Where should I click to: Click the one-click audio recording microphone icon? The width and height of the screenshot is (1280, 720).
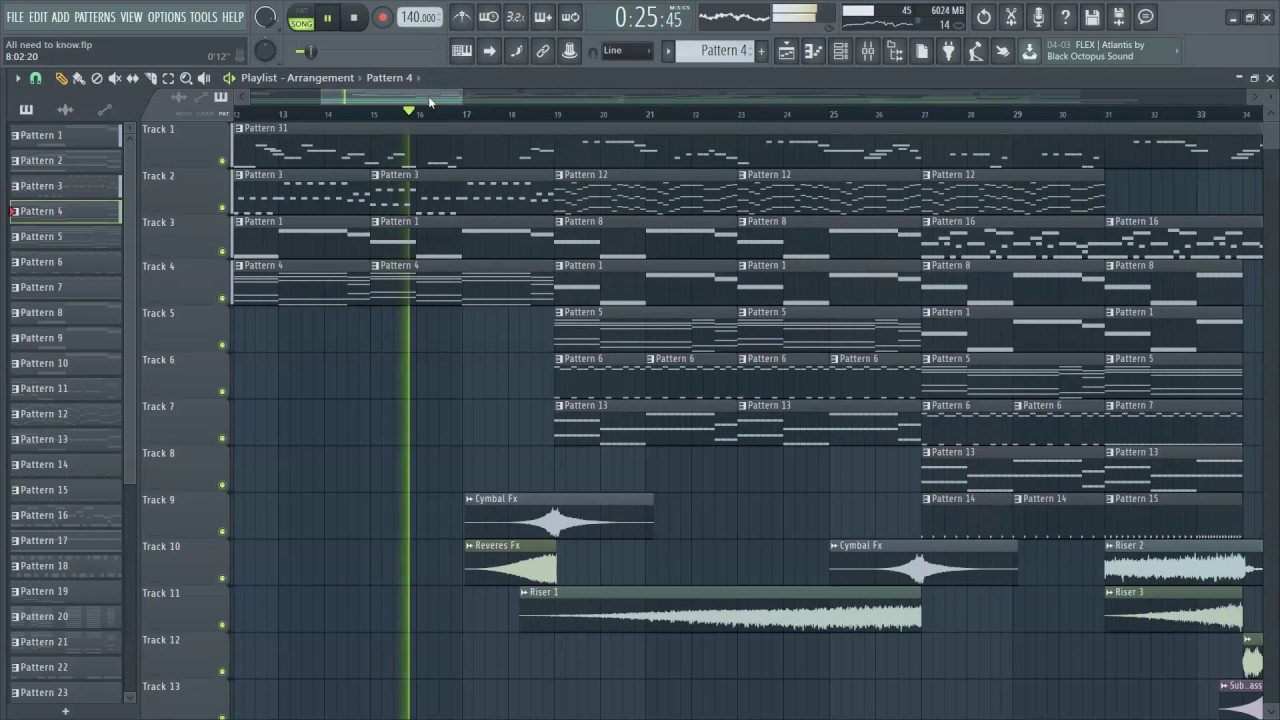tap(1038, 17)
